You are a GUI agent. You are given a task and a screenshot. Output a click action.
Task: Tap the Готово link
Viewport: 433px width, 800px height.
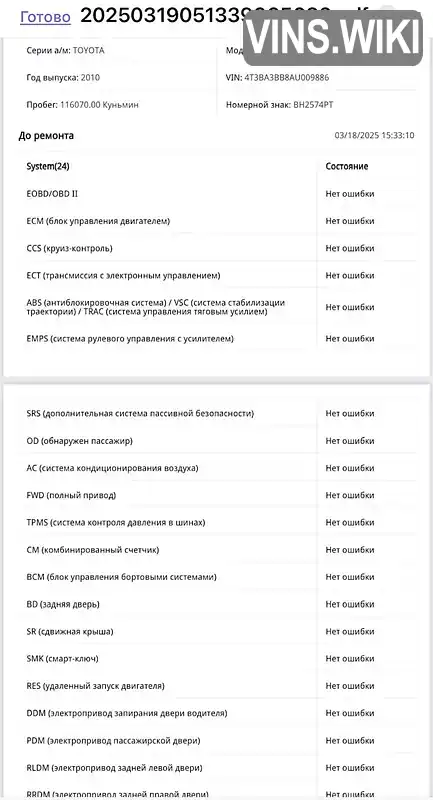[45, 17]
